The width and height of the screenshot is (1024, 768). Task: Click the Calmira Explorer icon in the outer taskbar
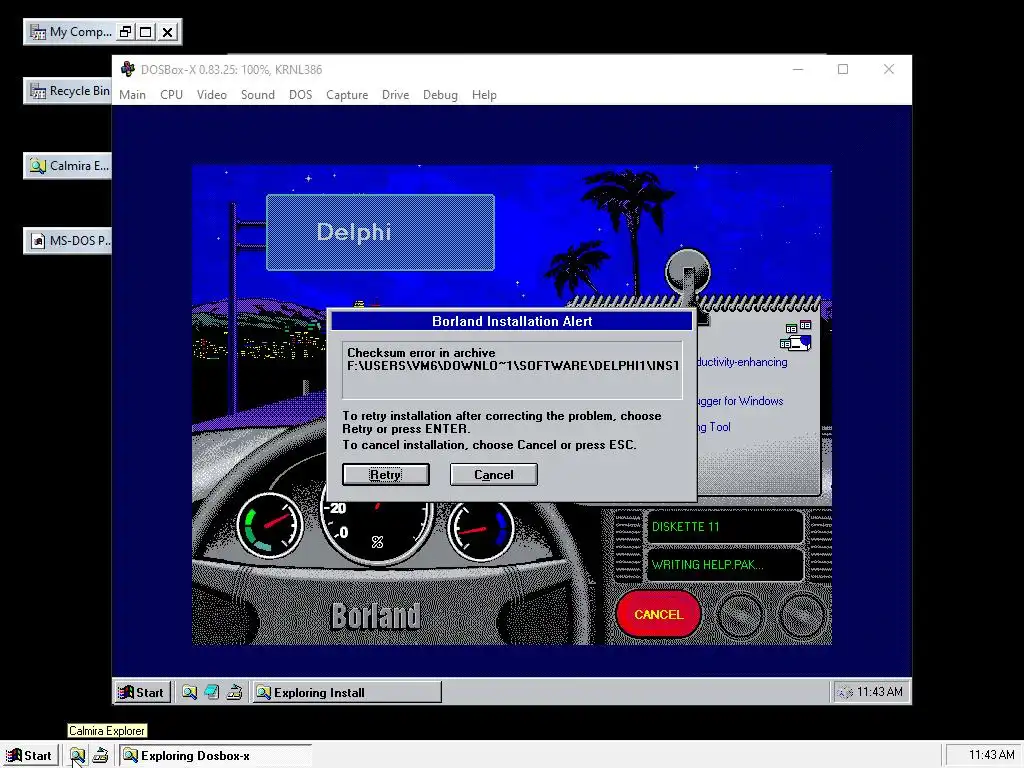tap(77, 756)
